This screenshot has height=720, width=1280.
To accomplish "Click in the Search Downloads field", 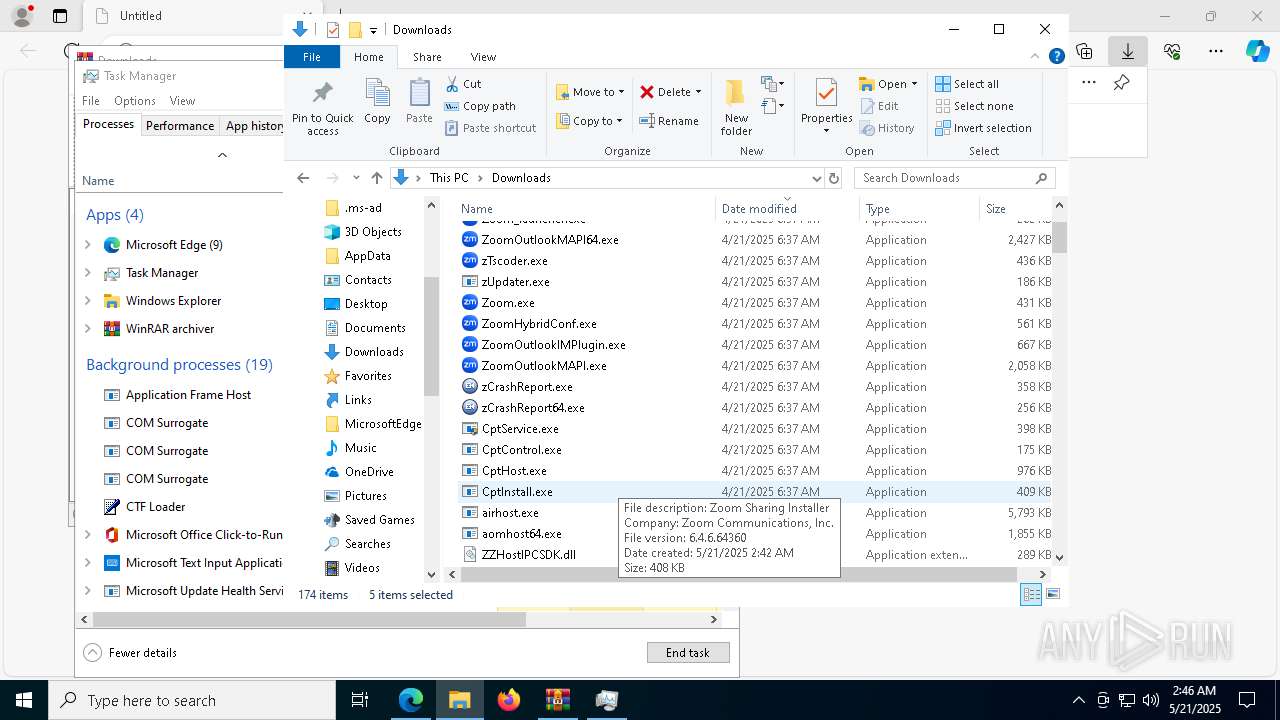I will coord(946,178).
